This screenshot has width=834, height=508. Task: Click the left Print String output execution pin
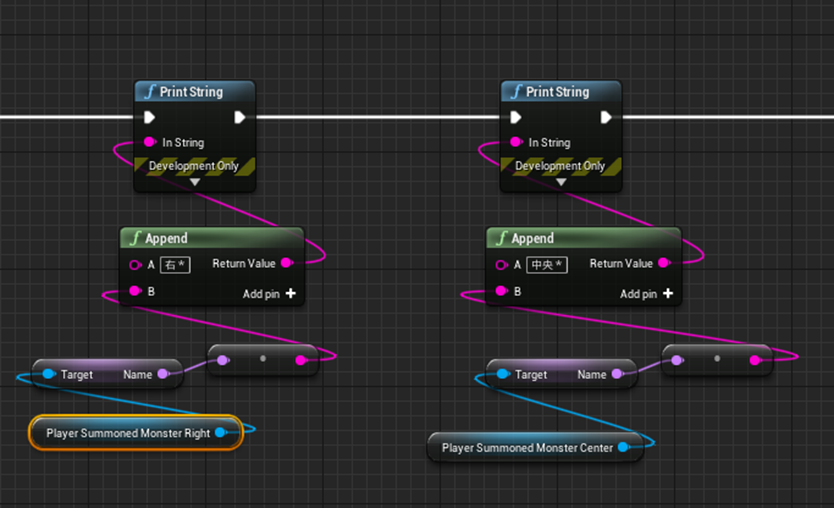pos(239,117)
